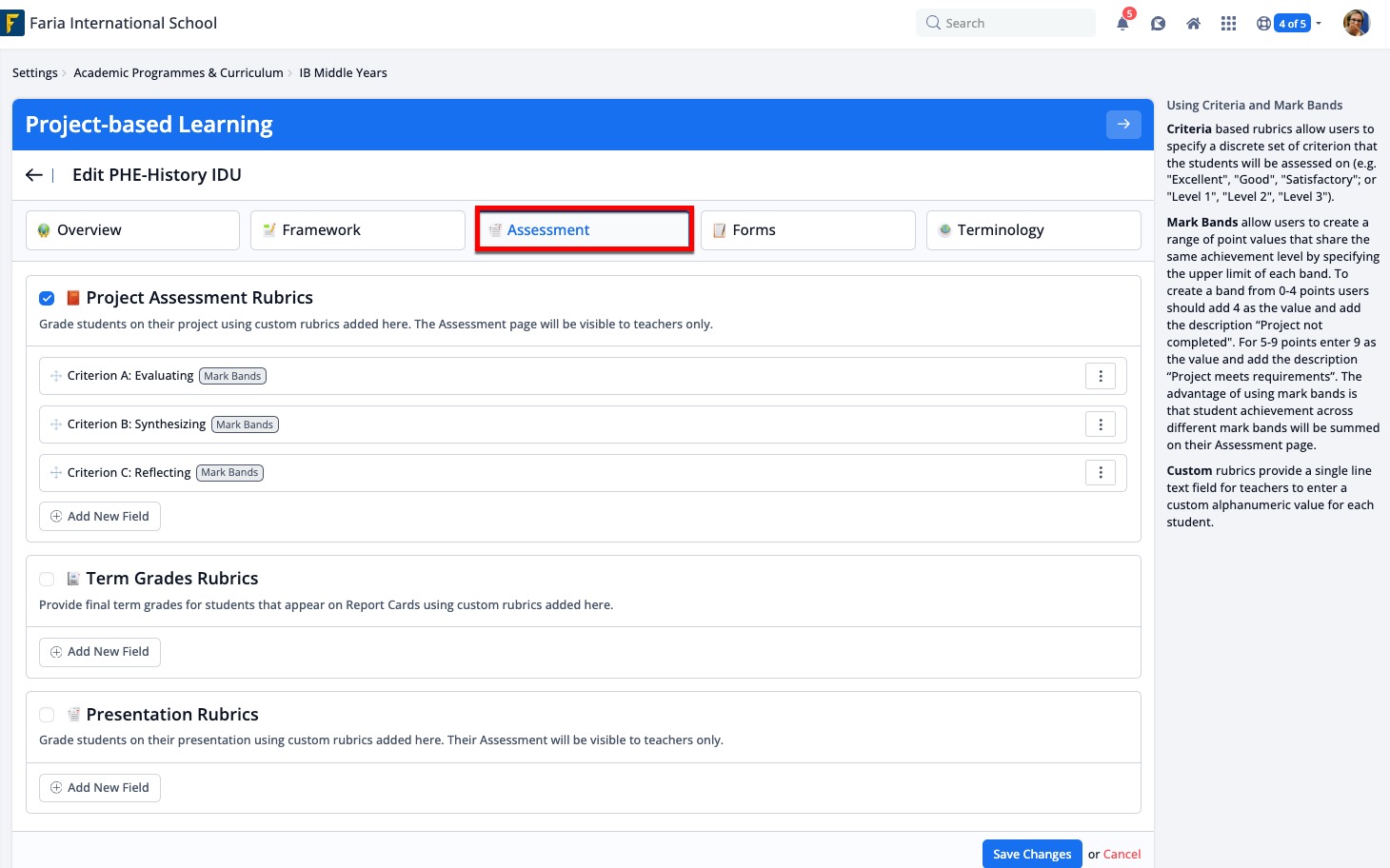Click the blue arrow button in Project-based Learning header
This screenshot has width=1390, height=868.
point(1123,124)
